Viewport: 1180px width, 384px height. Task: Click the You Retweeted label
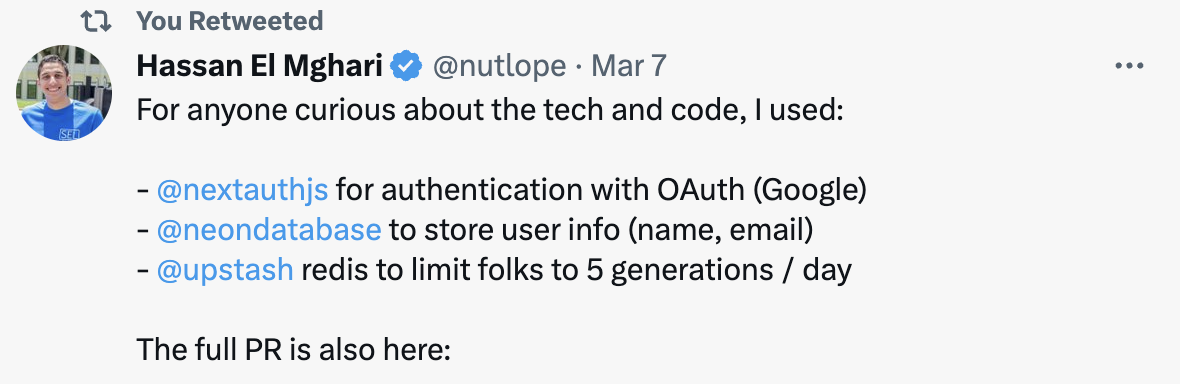tap(230, 21)
